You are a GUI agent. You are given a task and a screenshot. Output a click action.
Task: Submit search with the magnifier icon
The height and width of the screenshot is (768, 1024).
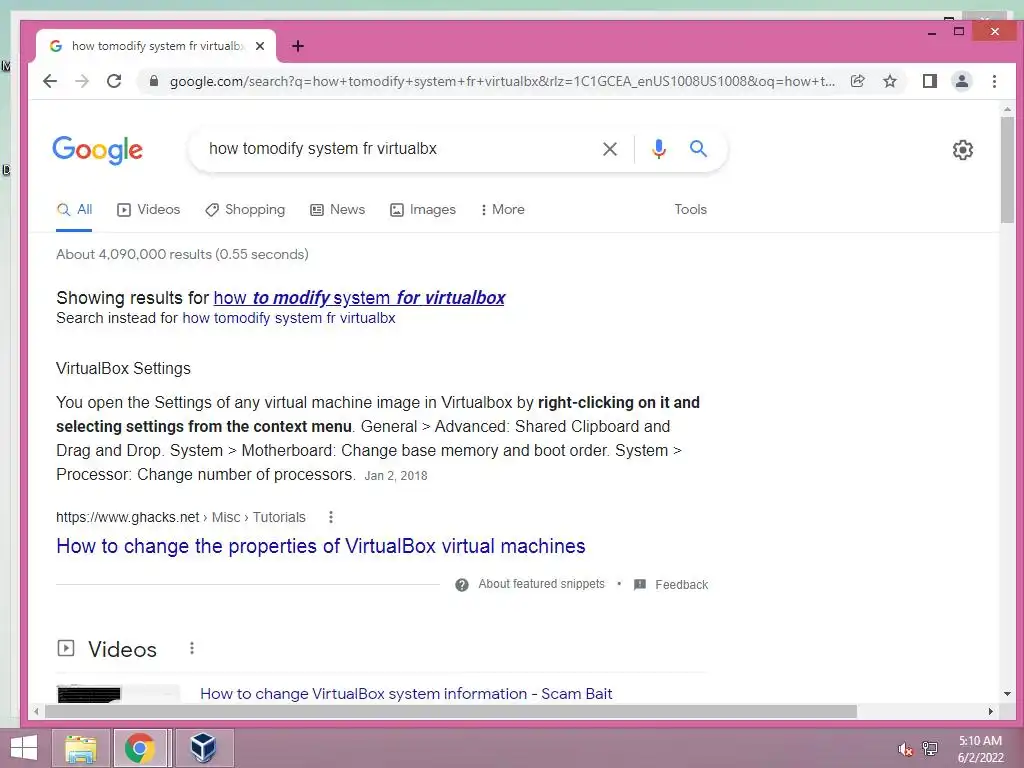click(698, 149)
